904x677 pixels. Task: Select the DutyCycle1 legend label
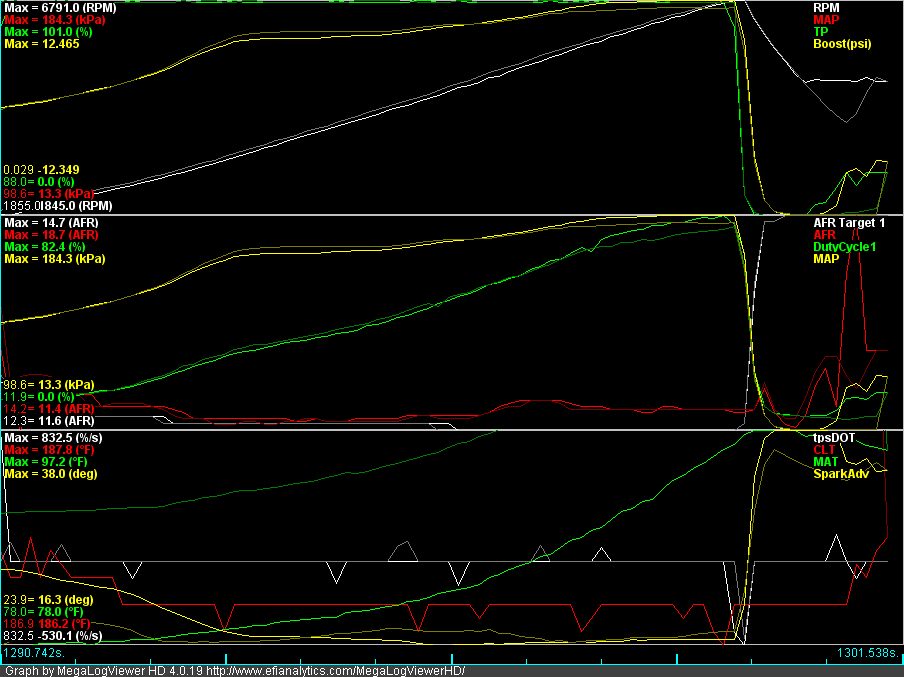(x=844, y=247)
